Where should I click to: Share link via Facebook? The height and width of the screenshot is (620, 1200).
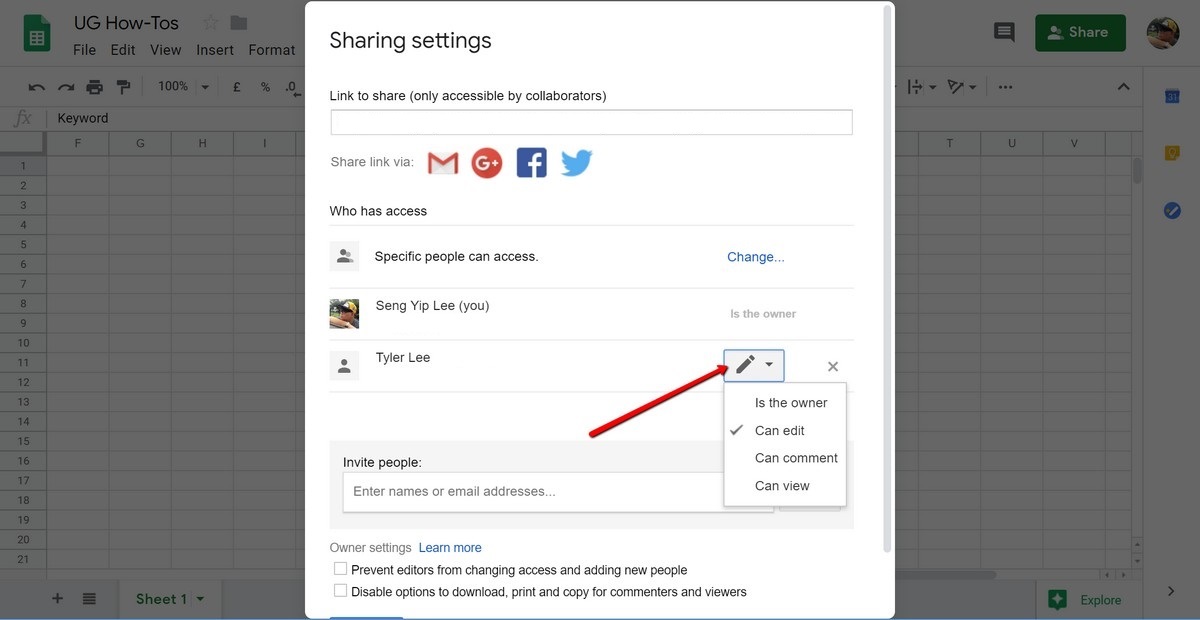(531, 162)
